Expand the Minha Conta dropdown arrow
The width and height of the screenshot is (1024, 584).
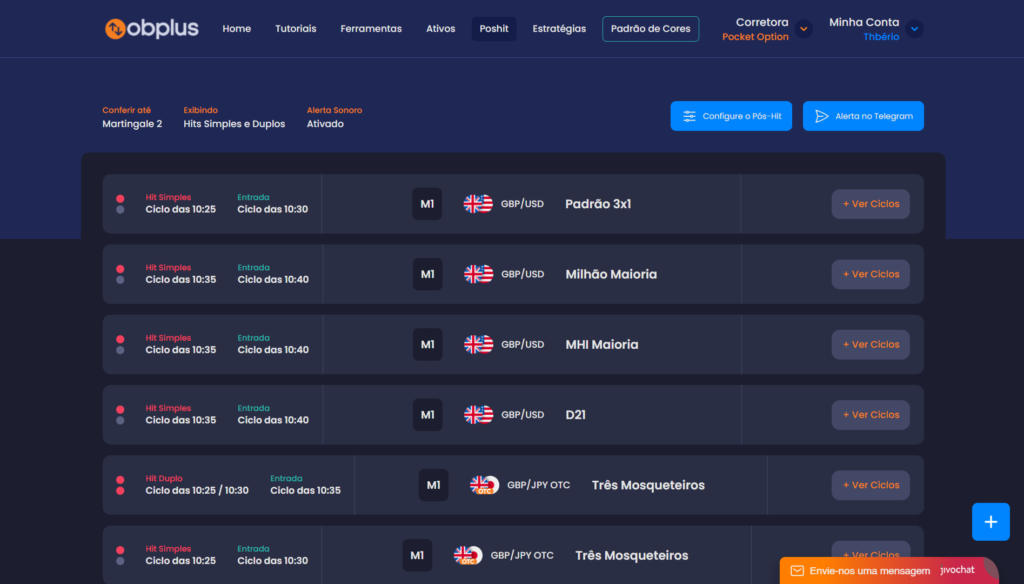click(x=914, y=29)
